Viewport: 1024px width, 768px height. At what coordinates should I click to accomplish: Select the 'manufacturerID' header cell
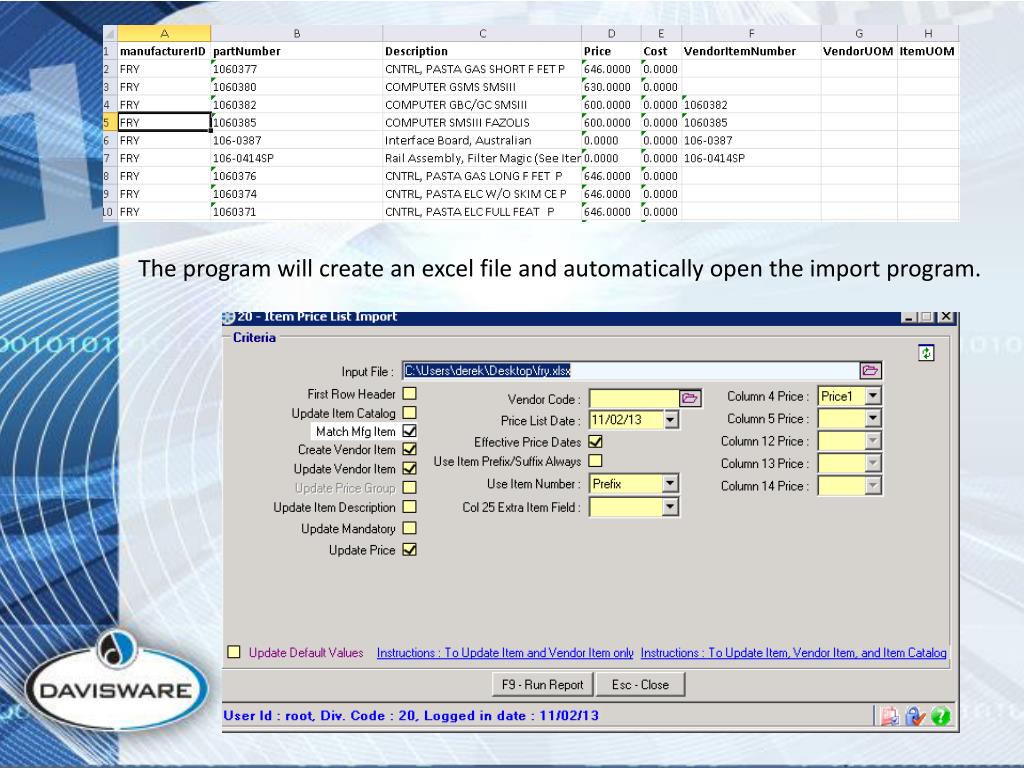tap(164, 51)
